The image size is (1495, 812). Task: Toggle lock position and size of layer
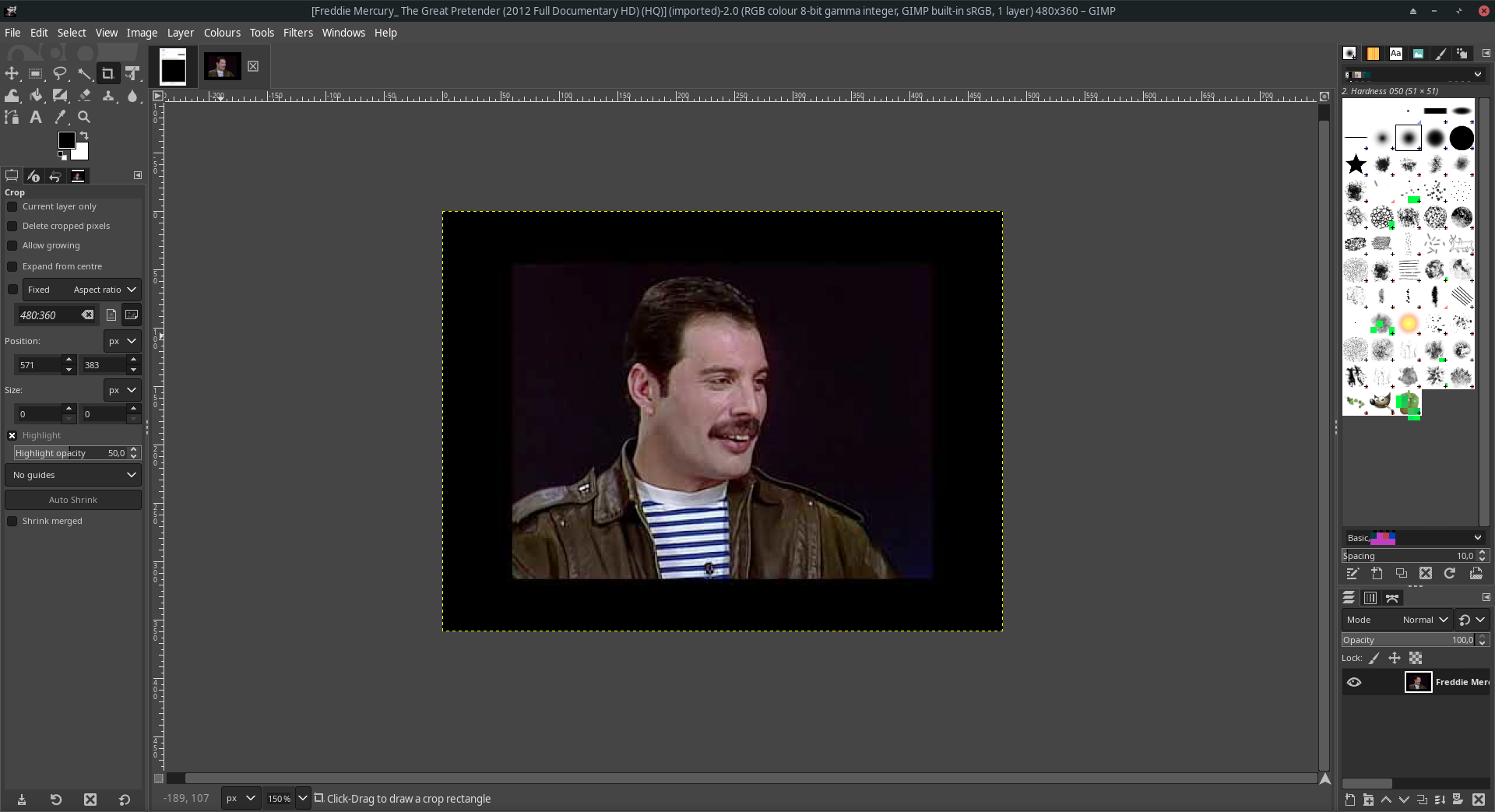[1395, 659]
